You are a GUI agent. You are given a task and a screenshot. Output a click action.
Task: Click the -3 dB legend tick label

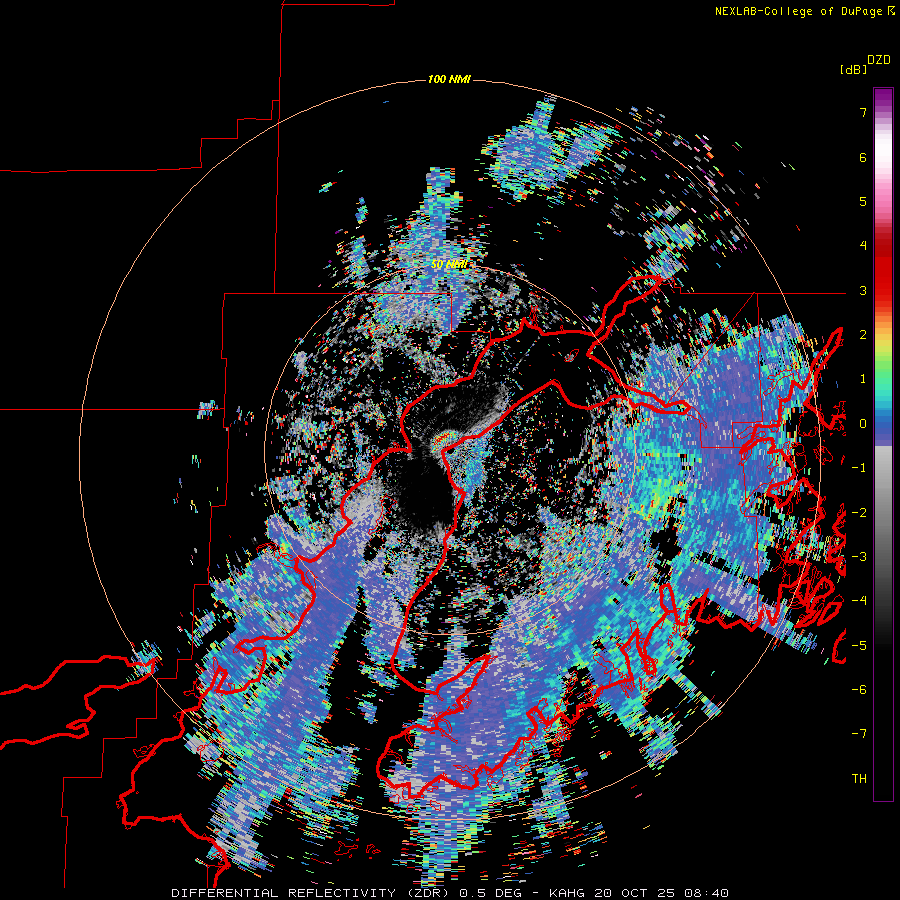point(859,557)
